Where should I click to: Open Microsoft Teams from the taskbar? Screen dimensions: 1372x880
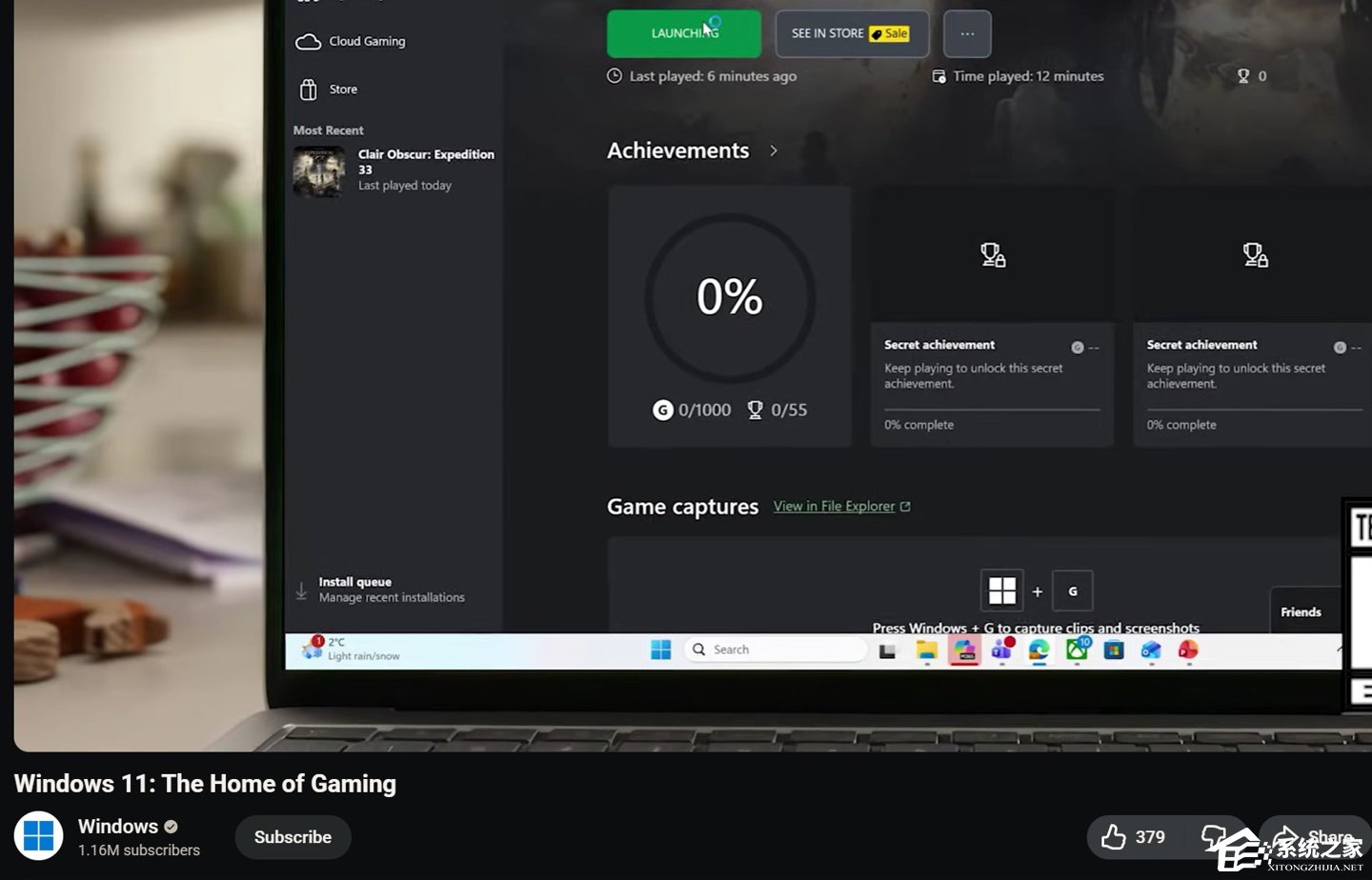coord(1001,650)
